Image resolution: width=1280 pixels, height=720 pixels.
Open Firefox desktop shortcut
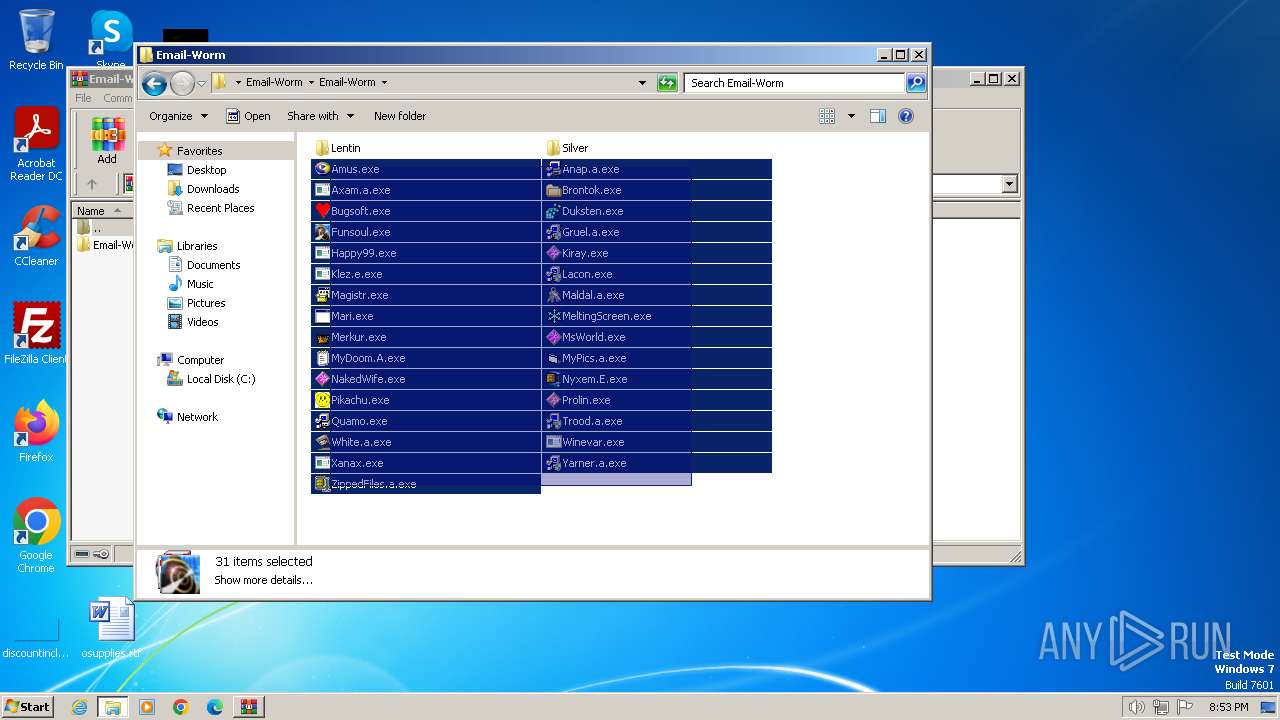tap(36, 431)
